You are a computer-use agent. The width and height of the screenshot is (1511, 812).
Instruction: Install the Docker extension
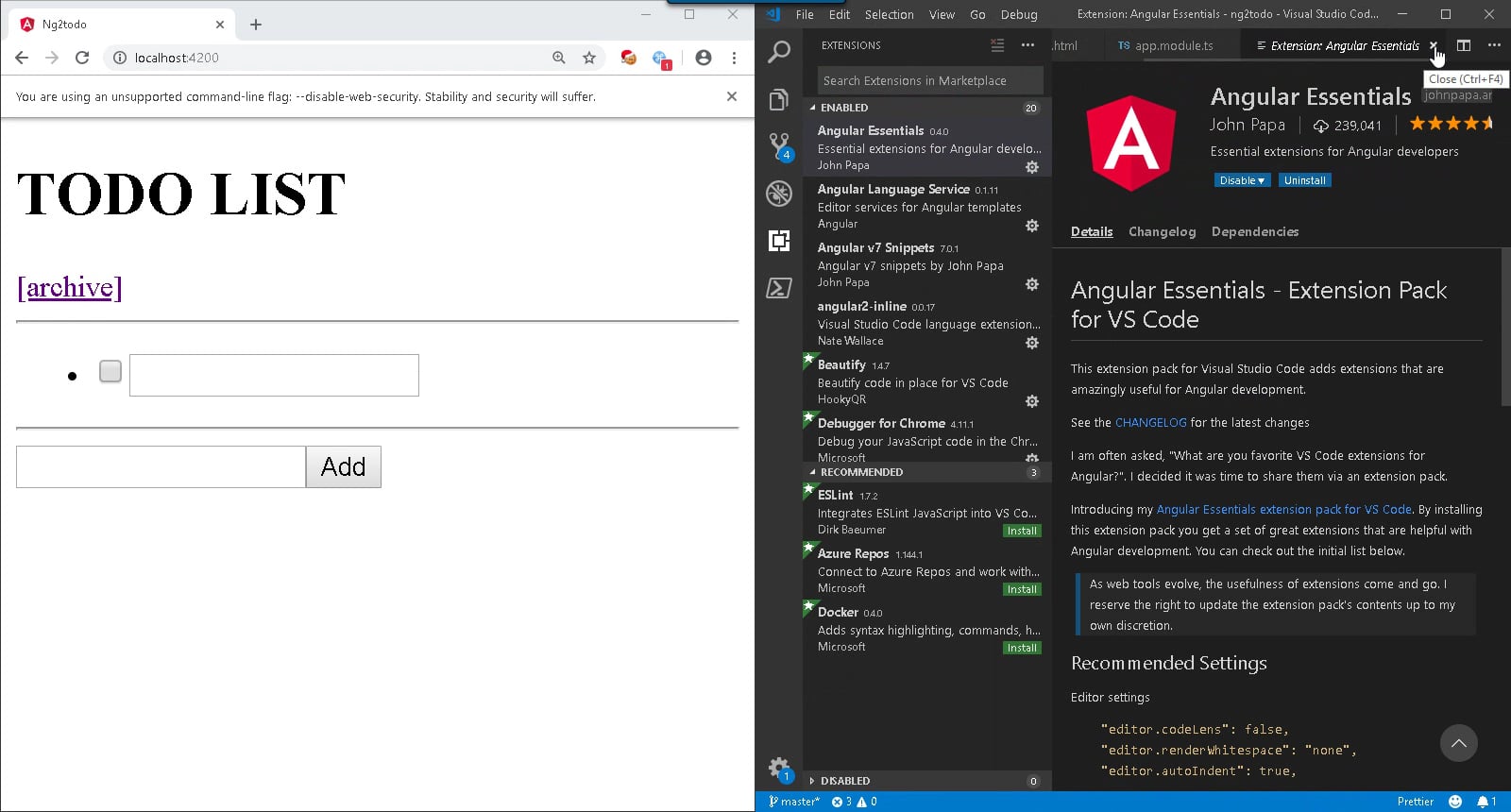[x=1022, y=648]
